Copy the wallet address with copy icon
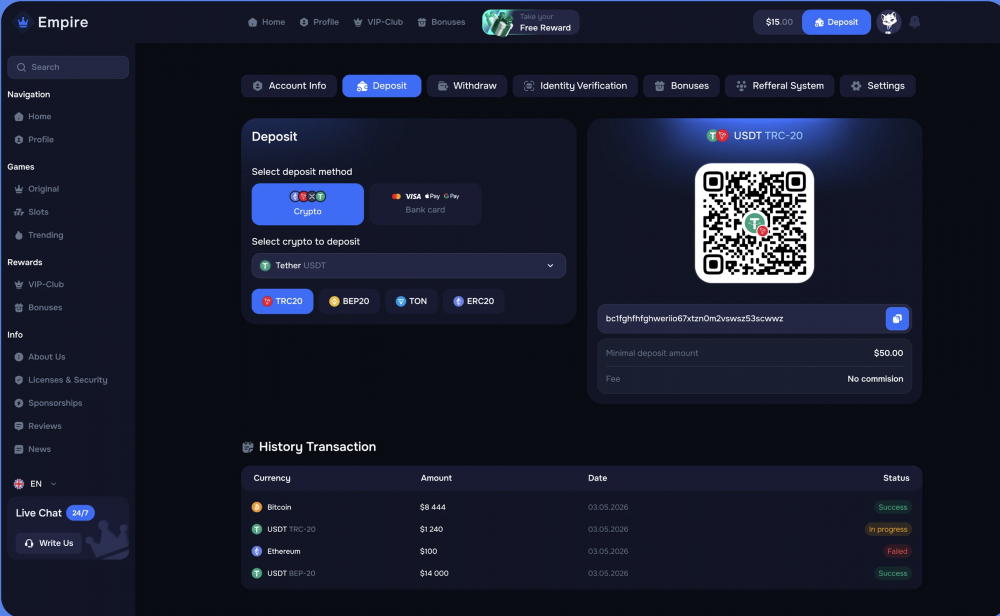Image resolution: width=1000 pixels, height=616 pixels. 897,319
